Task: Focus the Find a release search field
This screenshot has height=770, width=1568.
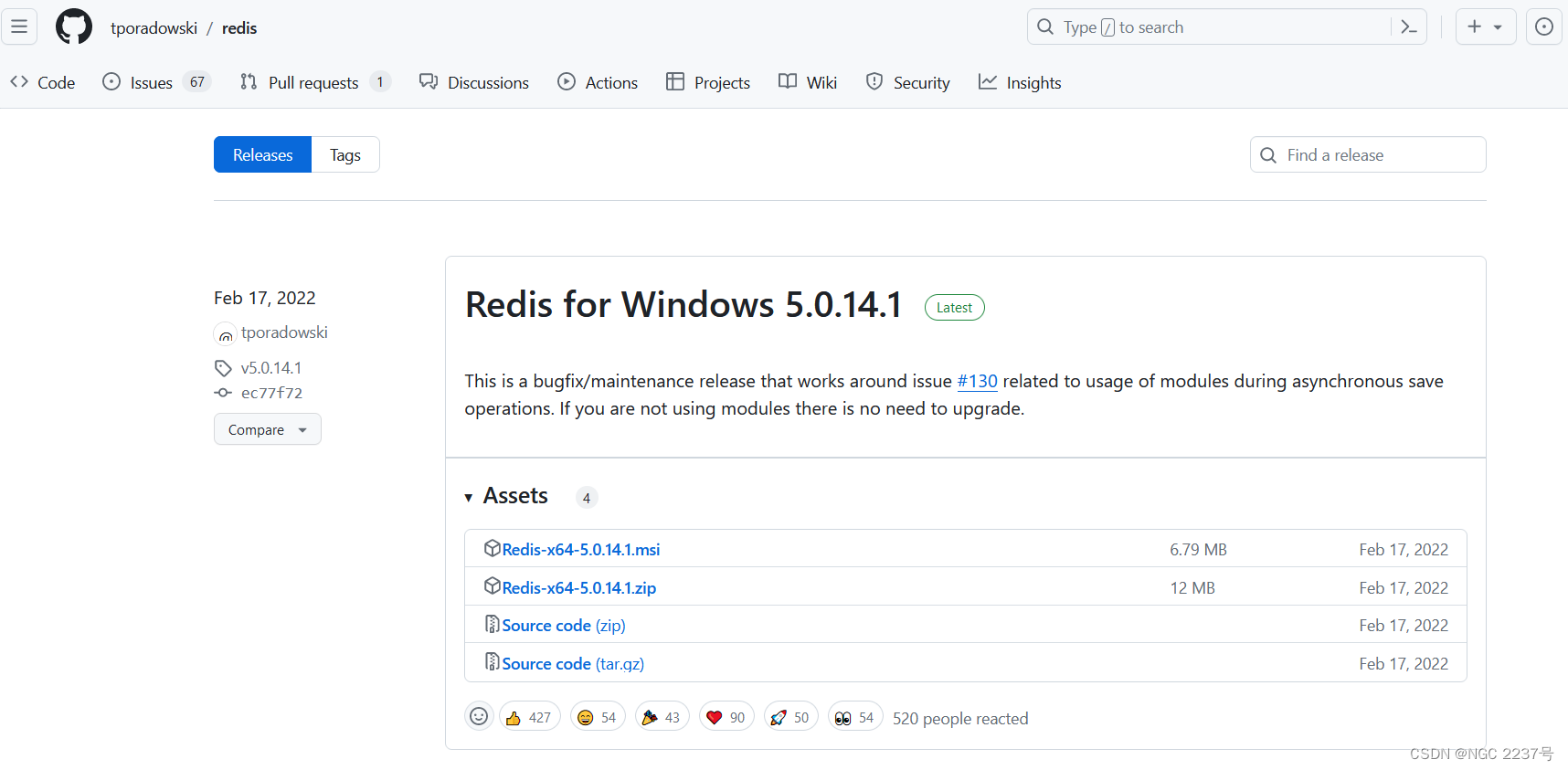Action: [1368, 154]
